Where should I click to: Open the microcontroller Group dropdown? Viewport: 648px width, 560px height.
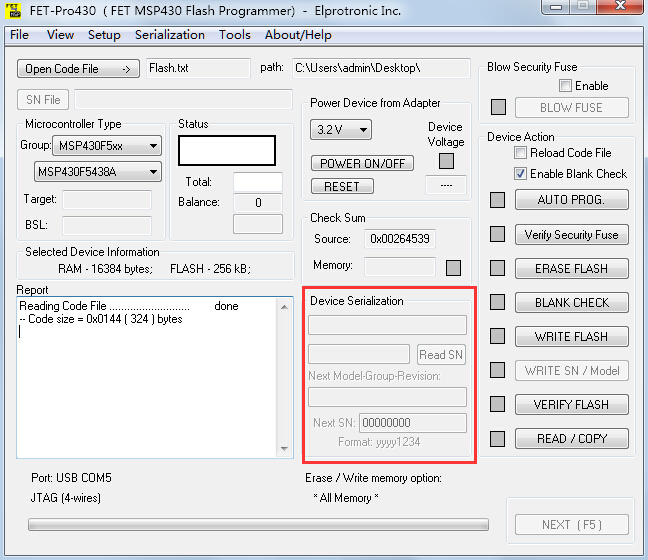tap(107, 145)
